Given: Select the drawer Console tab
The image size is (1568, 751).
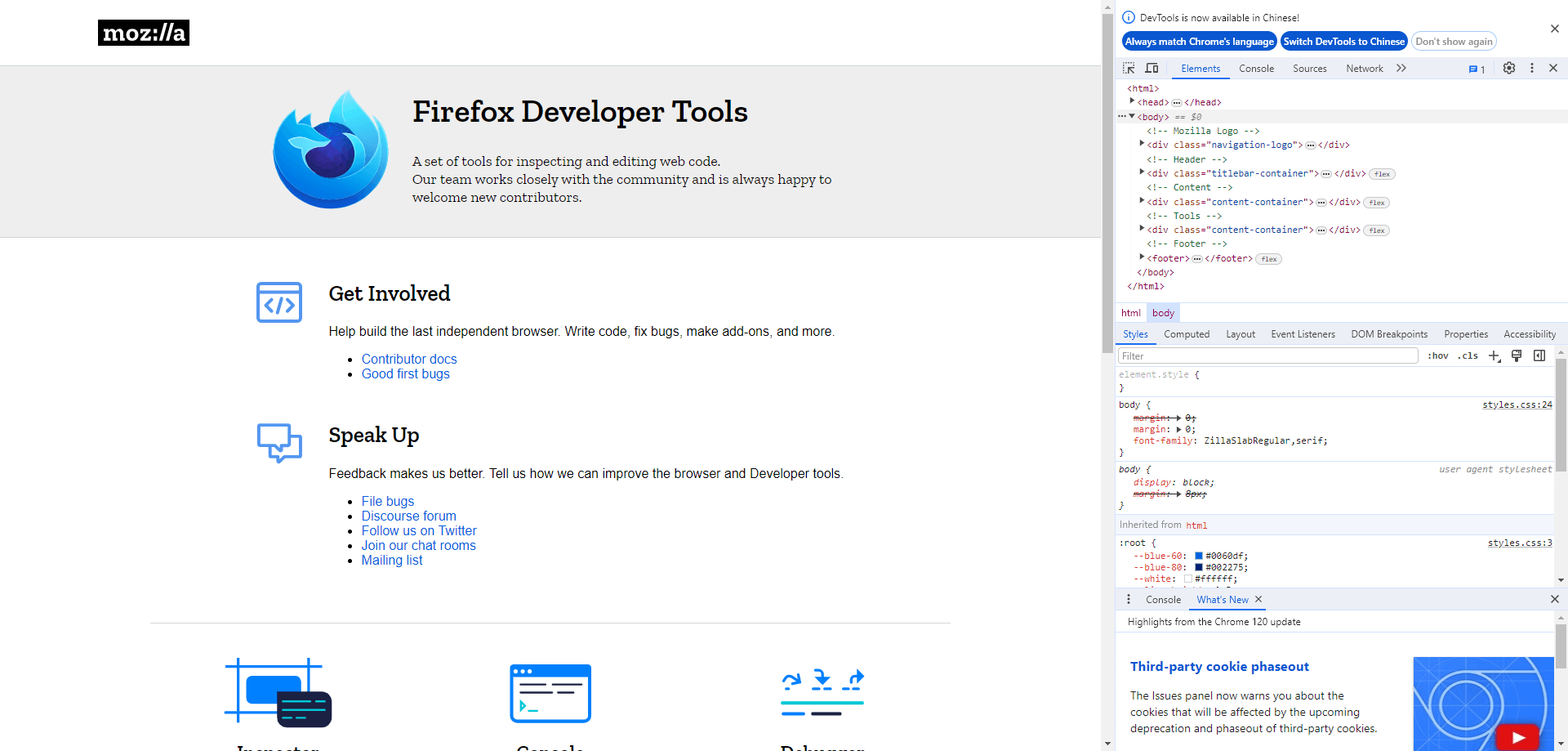Looking at the screenshot, I should coord(1163,600).
